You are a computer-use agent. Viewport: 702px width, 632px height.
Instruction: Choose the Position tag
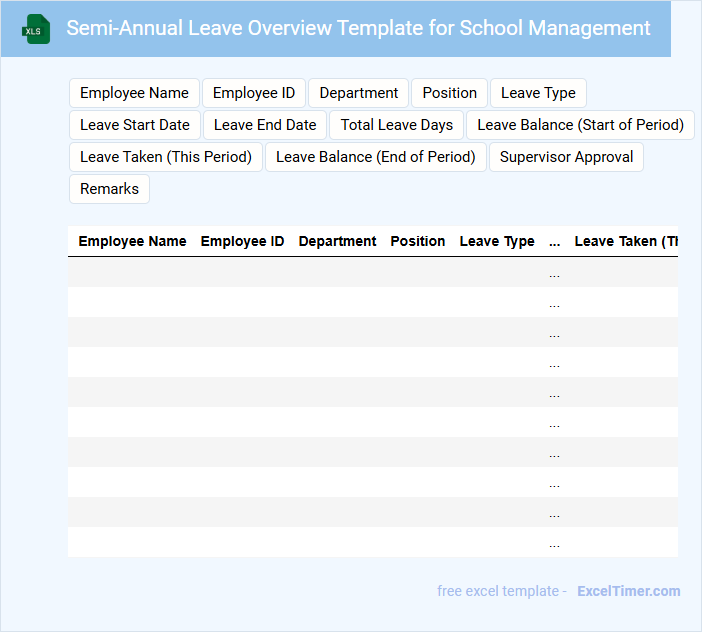[x=449, y=93]
